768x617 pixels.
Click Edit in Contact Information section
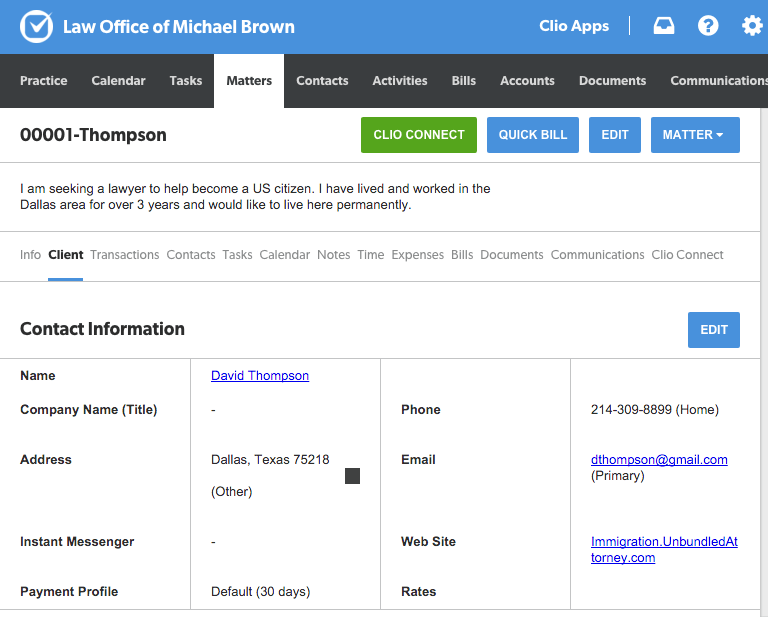tap(714, 330)
